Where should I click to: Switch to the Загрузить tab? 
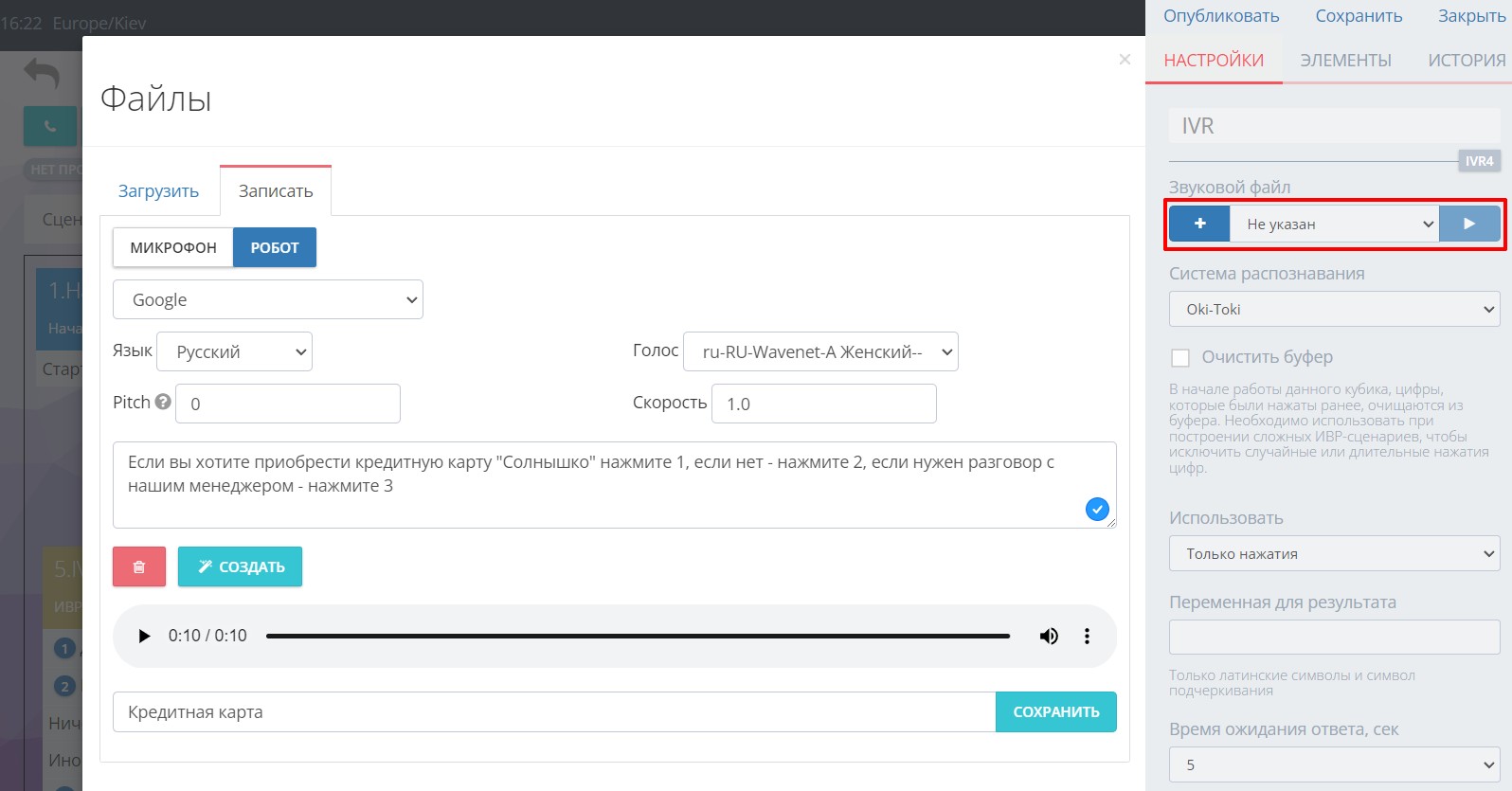point(158,190)
